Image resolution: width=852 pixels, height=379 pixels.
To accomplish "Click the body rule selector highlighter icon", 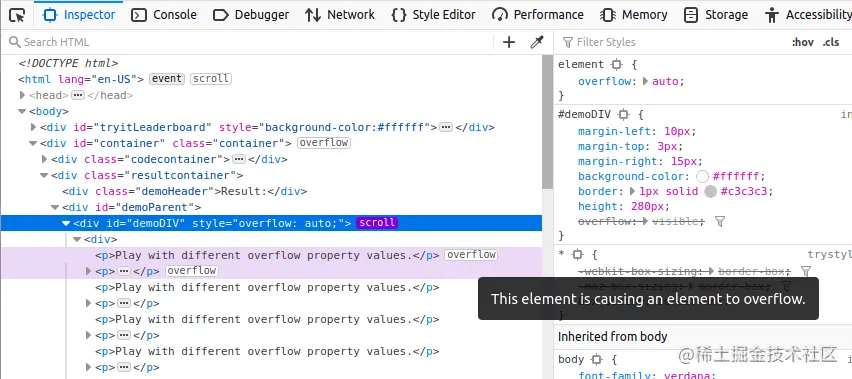I will [x=597, y=359].
